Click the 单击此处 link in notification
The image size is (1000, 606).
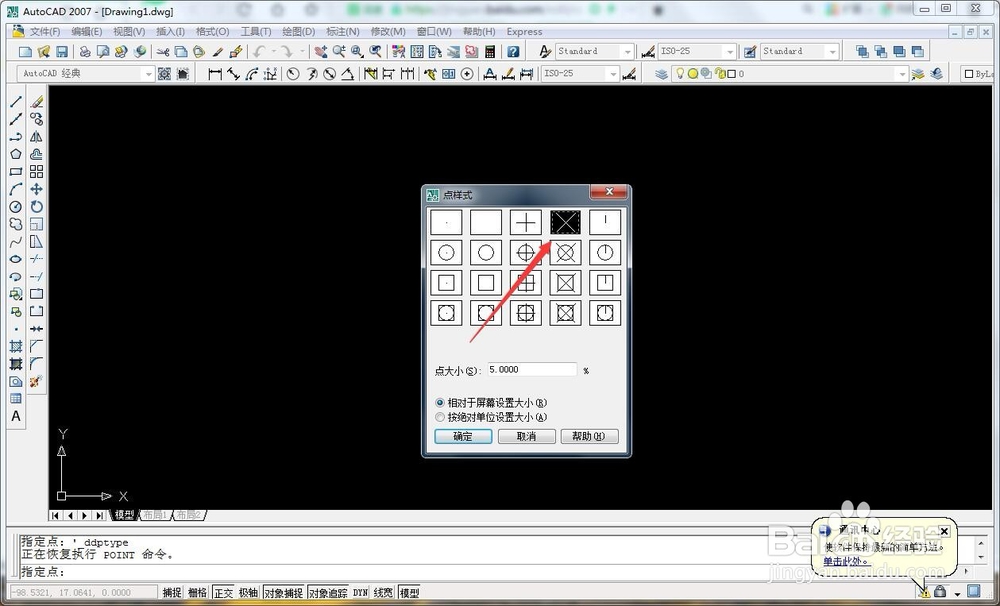click(x=846, y=561)
